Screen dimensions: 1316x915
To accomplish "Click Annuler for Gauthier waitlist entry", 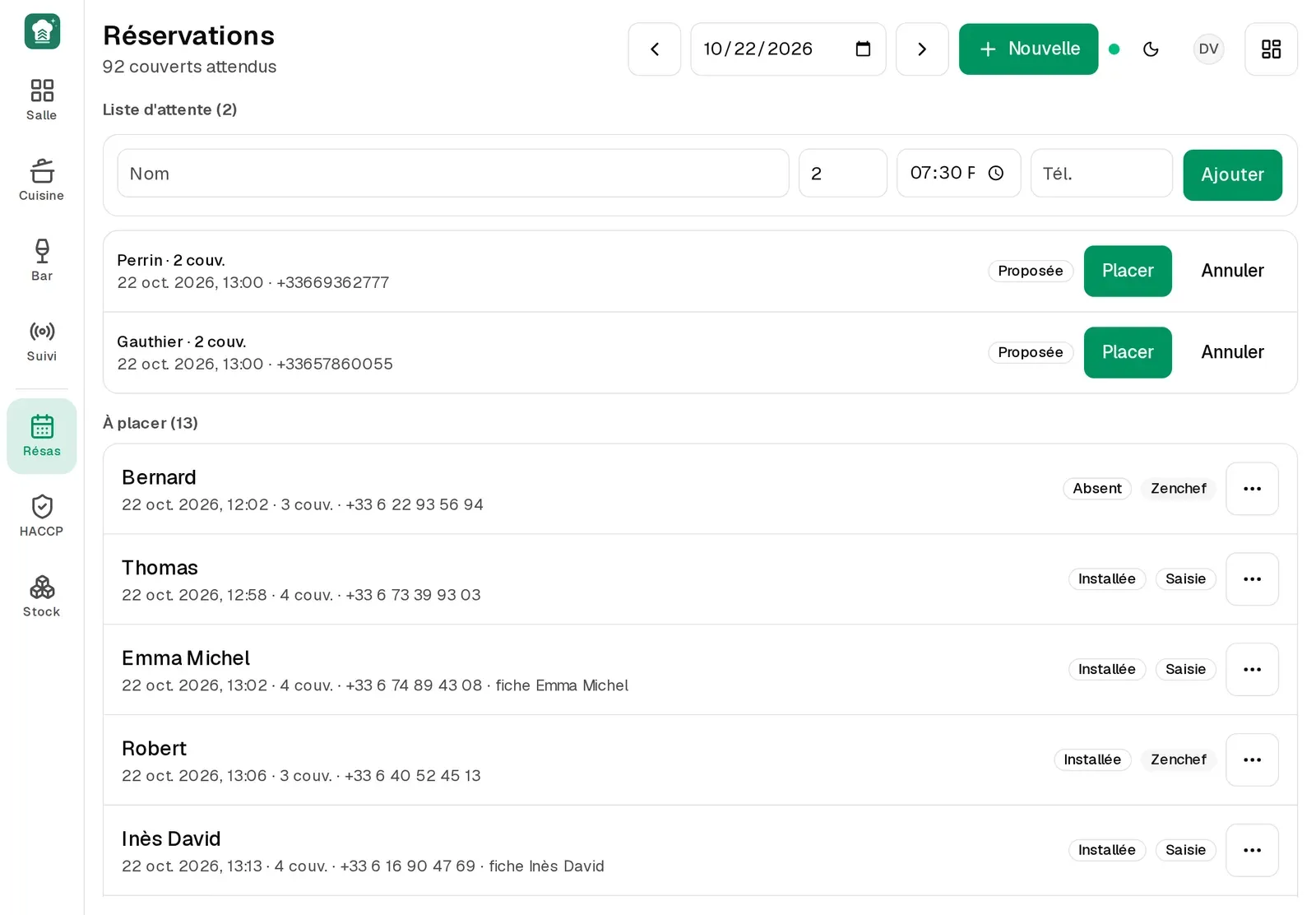I will pyautogui.click(x=1232, y=352).
